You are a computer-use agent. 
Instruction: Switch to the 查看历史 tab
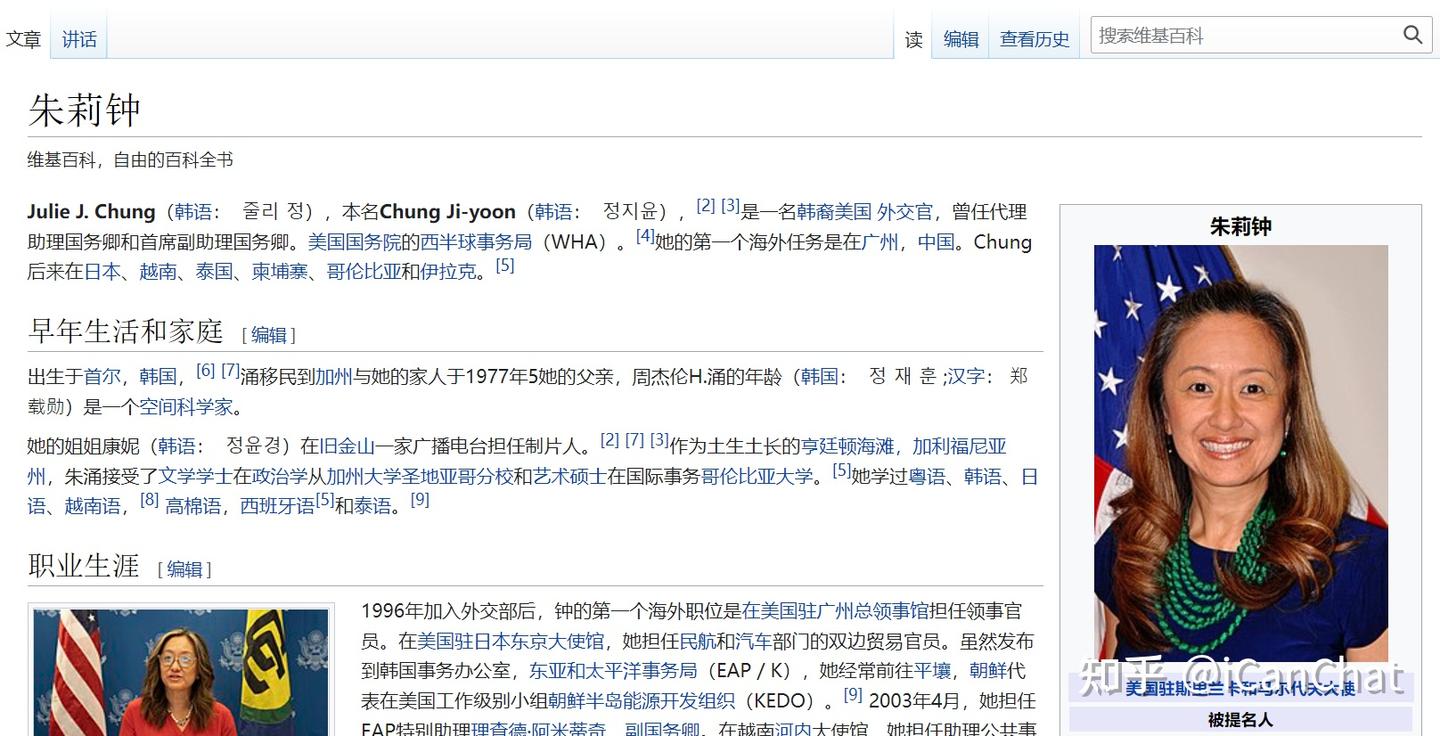1034,39
